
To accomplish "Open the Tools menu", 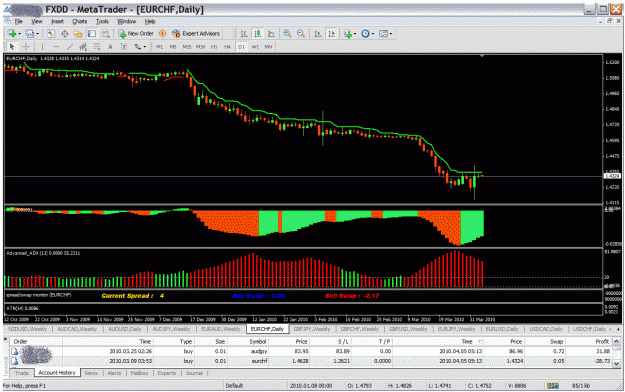I will pyautogui.click(x=102, y=22).
